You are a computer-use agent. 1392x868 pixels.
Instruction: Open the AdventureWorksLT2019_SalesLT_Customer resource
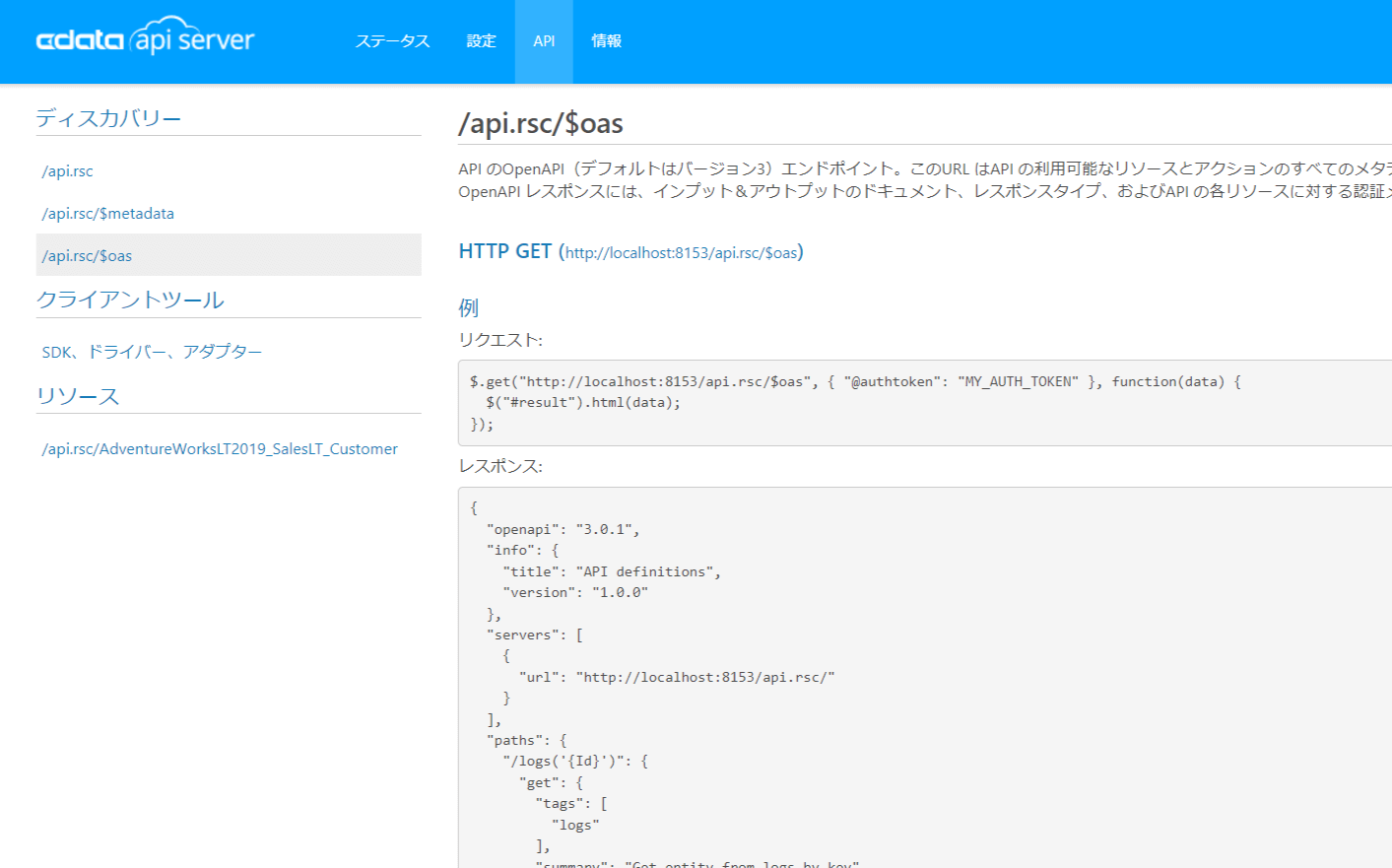[220, 449]
